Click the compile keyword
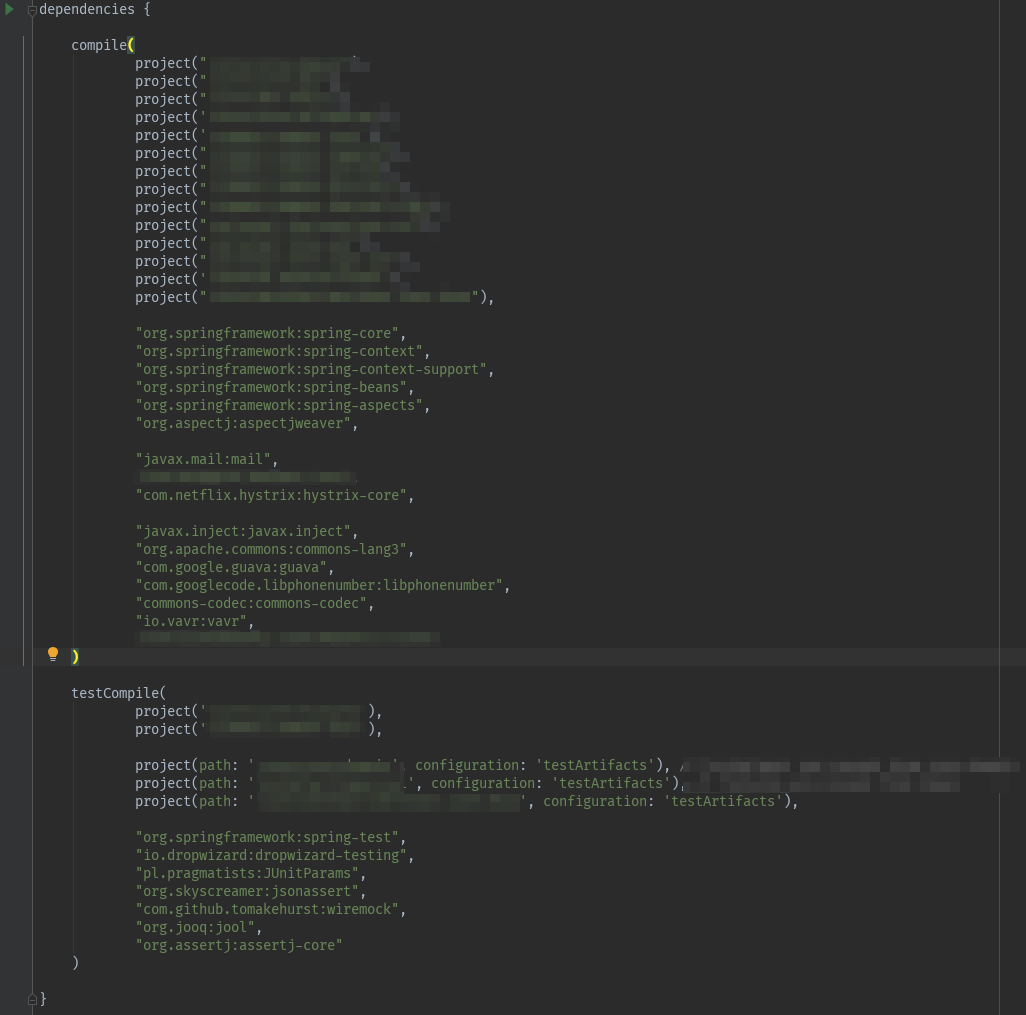This screenshot has height=1015, width=1026. pos(99,45)
